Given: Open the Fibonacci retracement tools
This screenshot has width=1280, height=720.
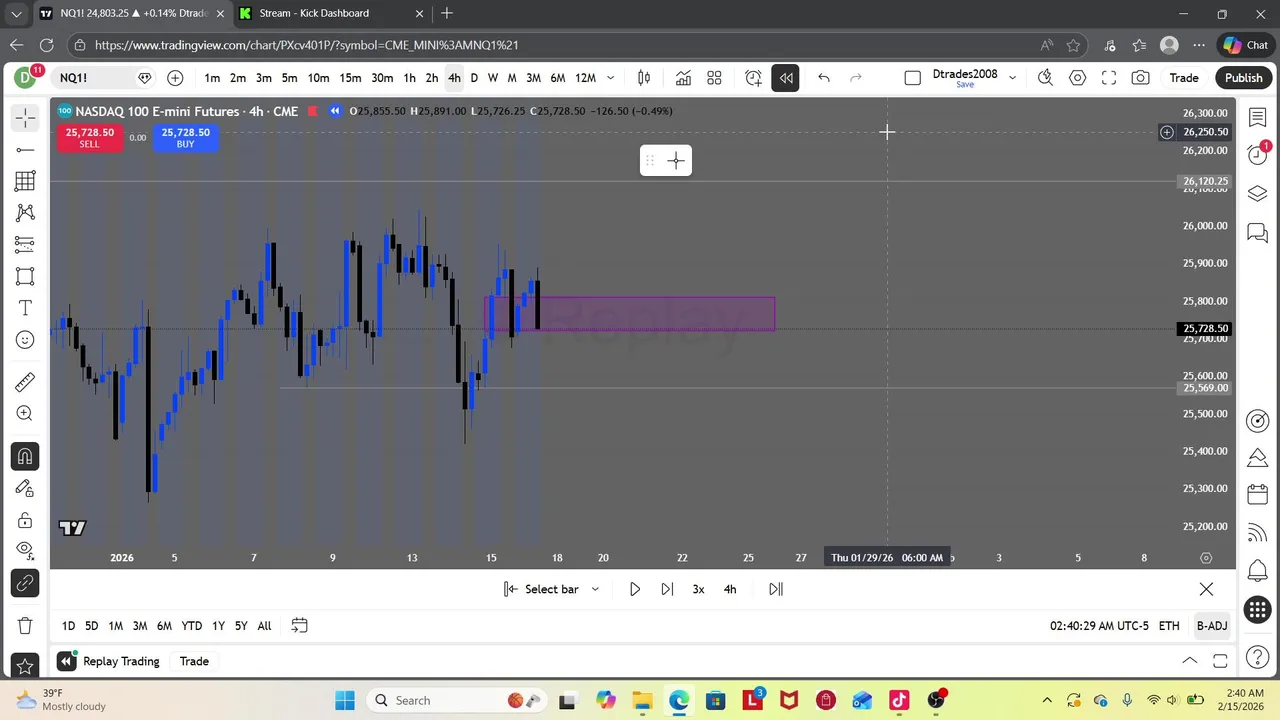Looking at the screenshot, I should click(25, 181).
